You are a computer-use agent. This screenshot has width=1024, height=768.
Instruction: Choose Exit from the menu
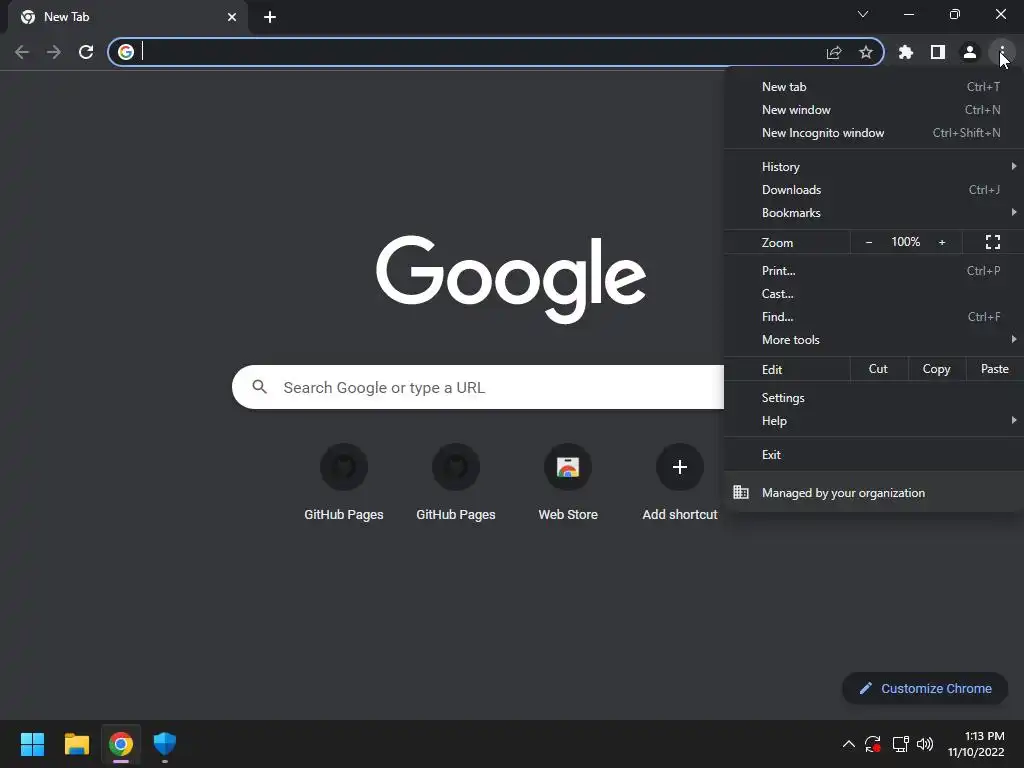pyautogui.click(x=874, y=455)
